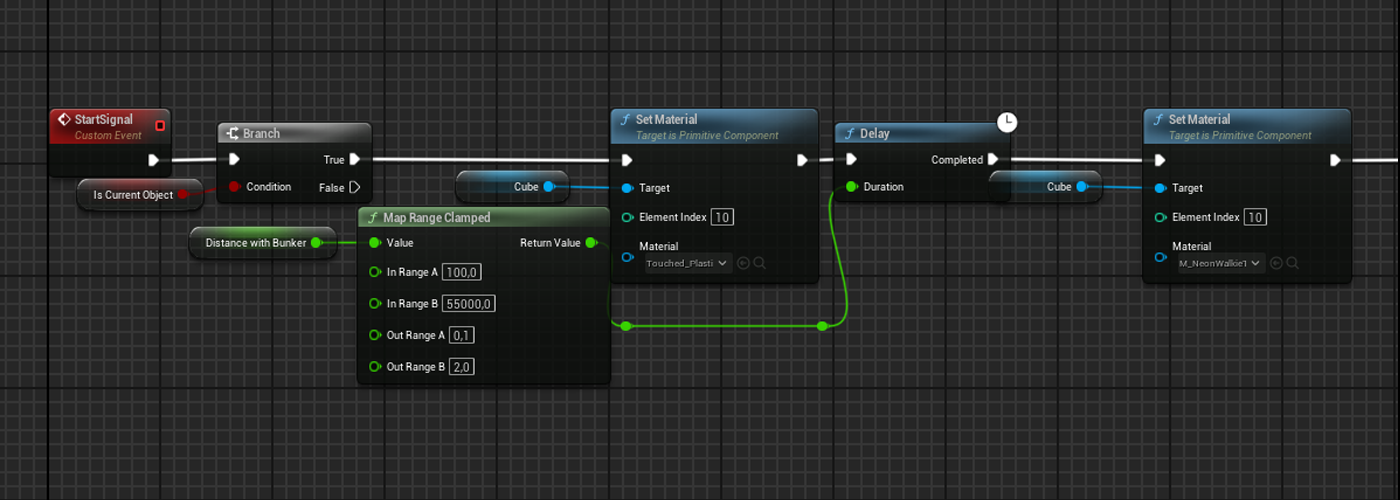Screen dimensions: 1400x500
Task: Open the Touched_Plasti material dropdown
Action: (689, 263)
